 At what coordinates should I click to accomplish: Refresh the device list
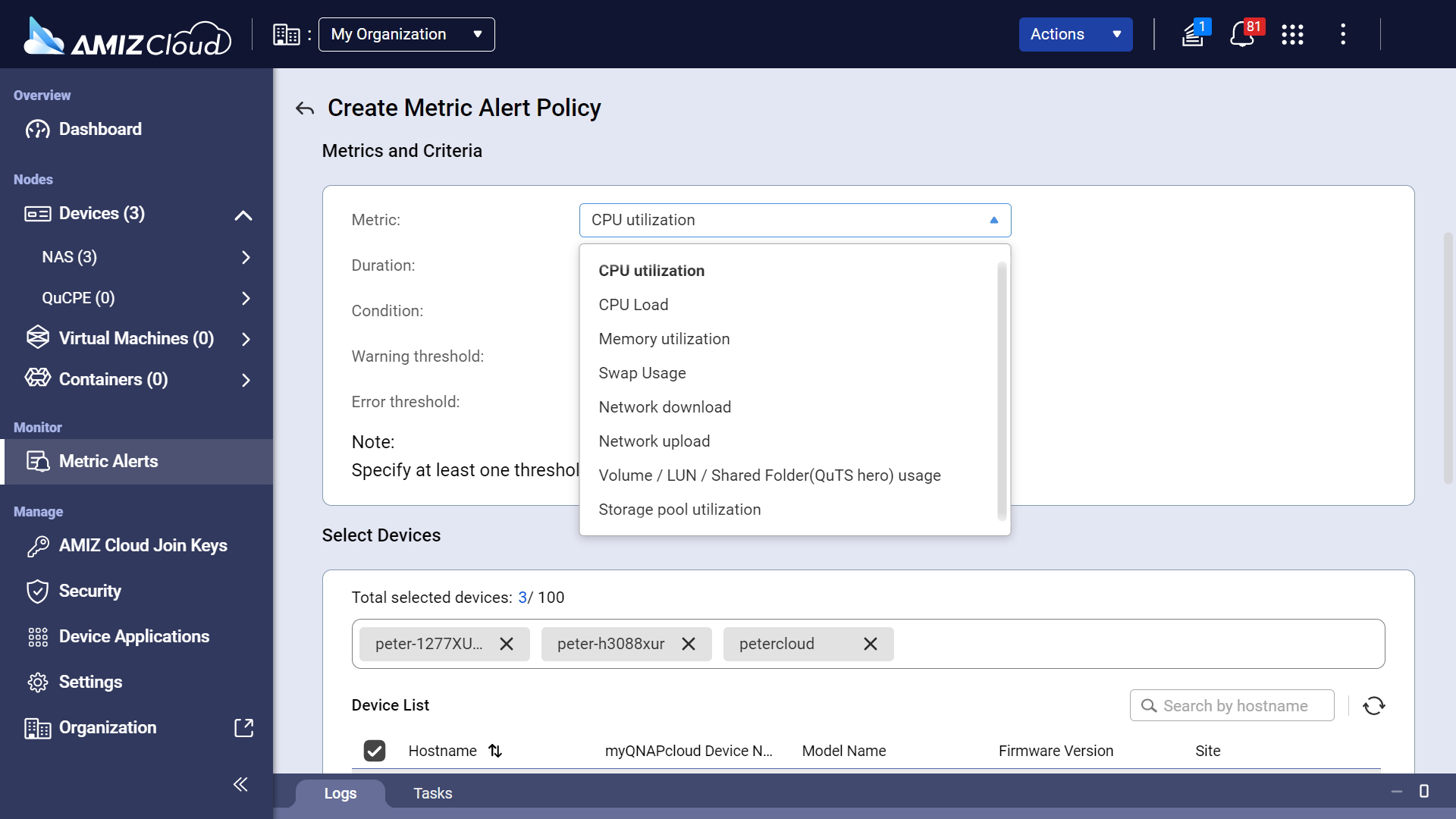1373,706
